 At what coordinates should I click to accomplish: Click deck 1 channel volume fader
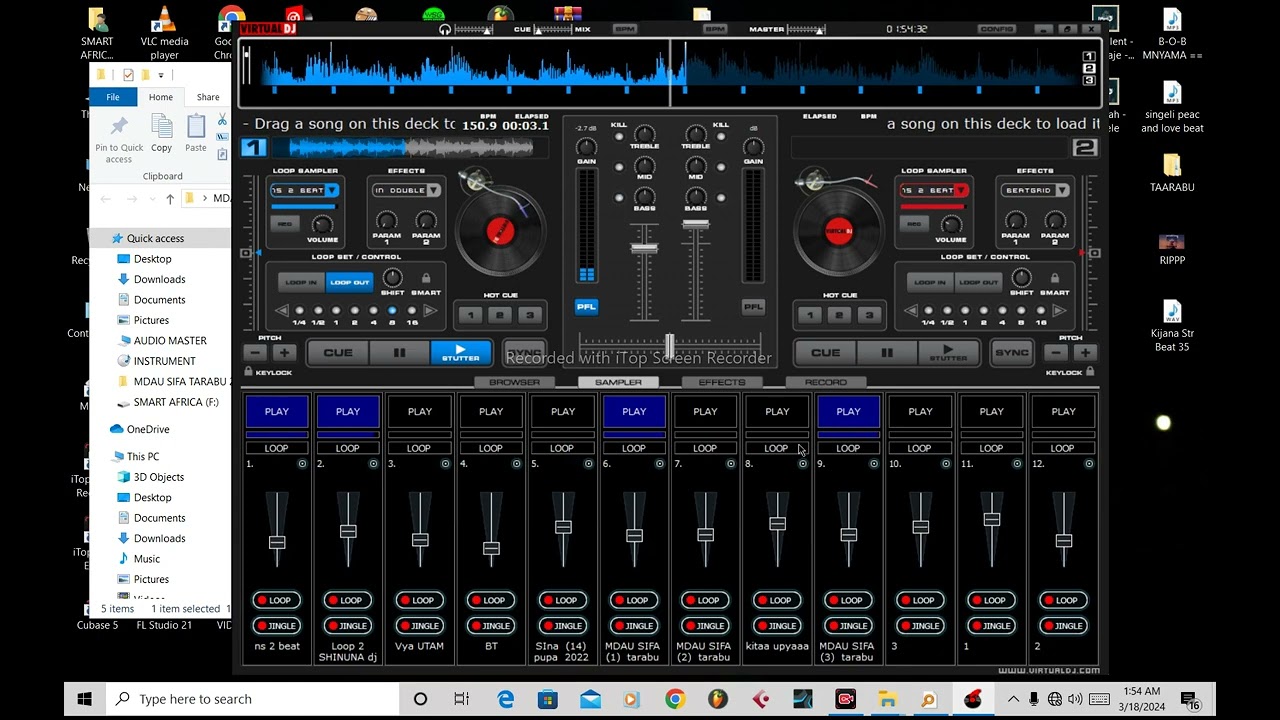pos(644,247)
